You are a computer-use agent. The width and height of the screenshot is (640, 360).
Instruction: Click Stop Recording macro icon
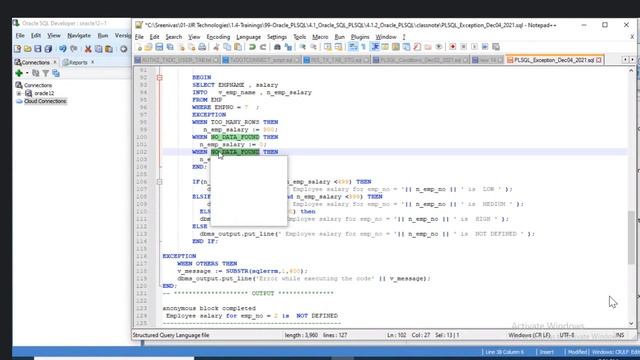(x=463, y=47)
